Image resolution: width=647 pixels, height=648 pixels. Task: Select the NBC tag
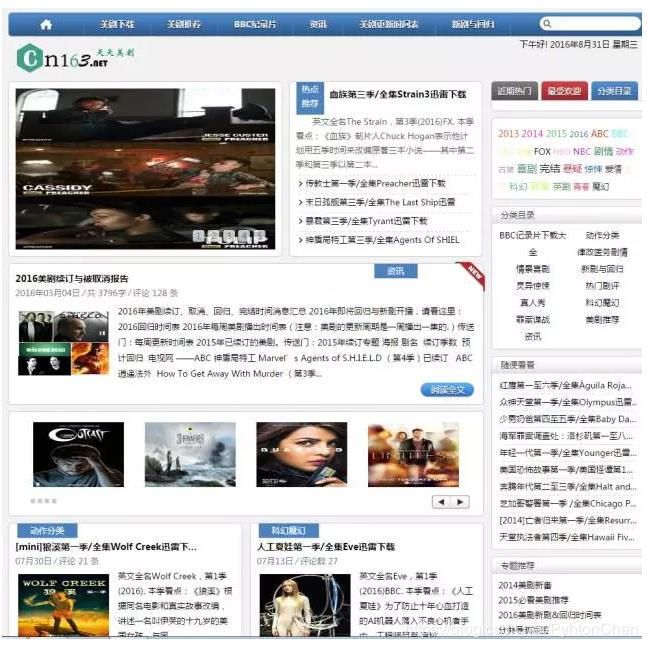(x=582, y=152)
